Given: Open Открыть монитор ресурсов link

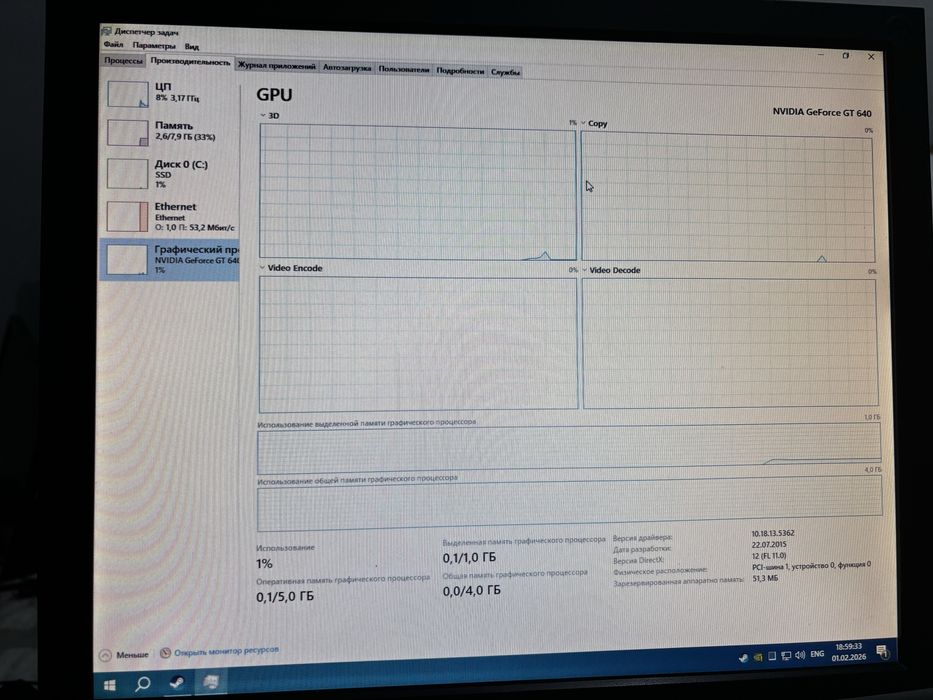Looking at the screenshot, I should point(220,652).
